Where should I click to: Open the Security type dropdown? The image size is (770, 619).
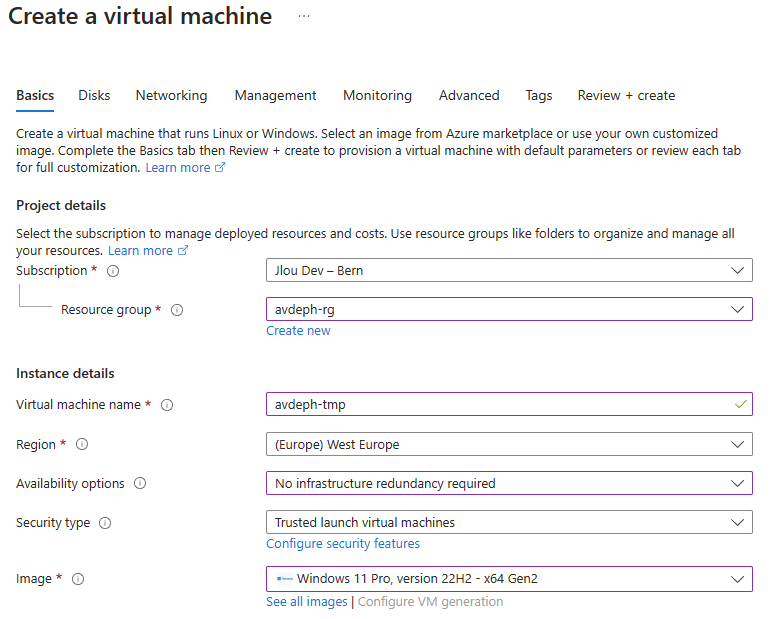(509, 522)
